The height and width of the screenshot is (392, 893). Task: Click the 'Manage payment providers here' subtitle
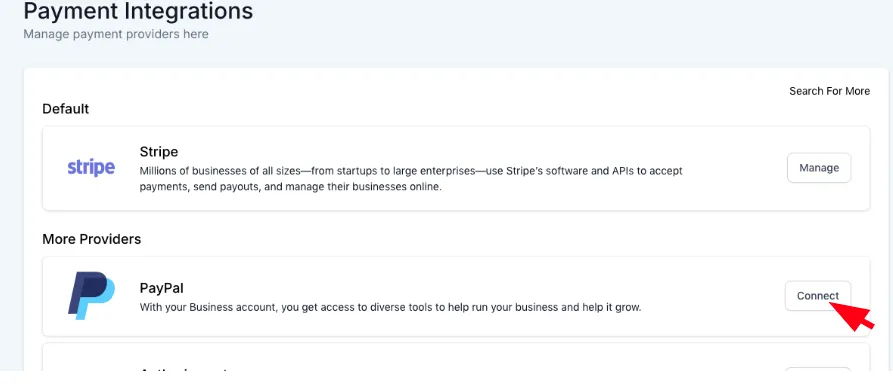tap(116, 34)
